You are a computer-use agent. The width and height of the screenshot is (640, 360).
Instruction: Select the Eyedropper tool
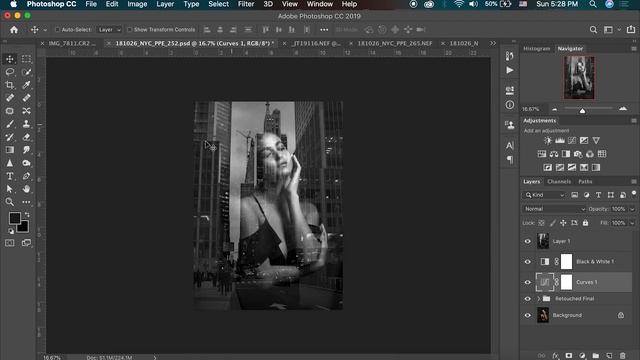point(26,85)
